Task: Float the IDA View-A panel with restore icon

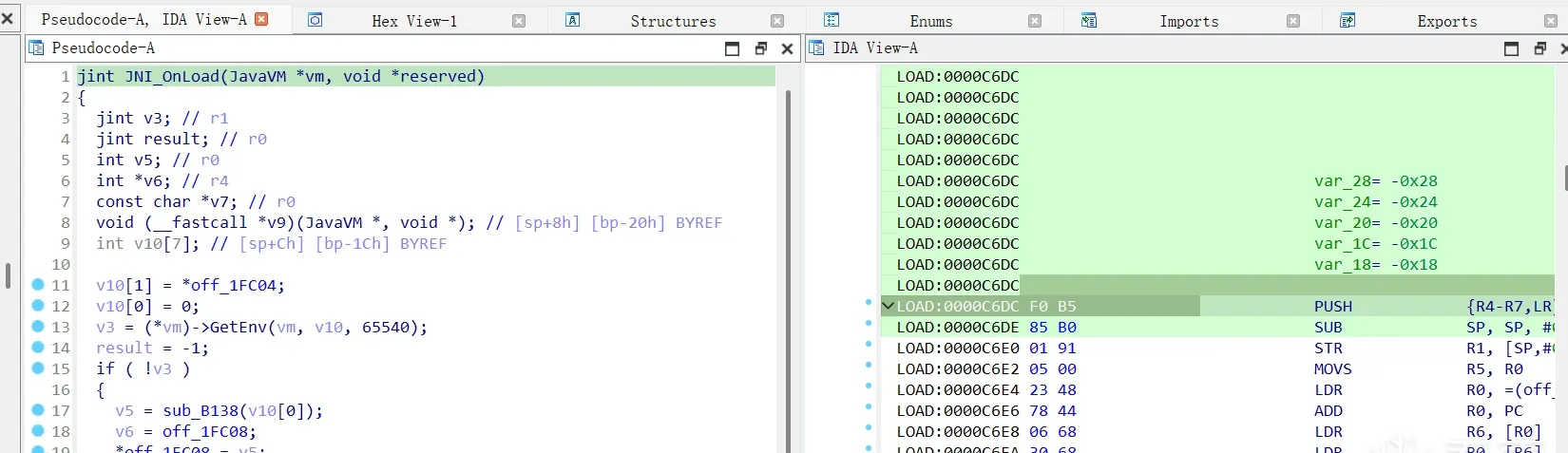Action: [1539, 48]
